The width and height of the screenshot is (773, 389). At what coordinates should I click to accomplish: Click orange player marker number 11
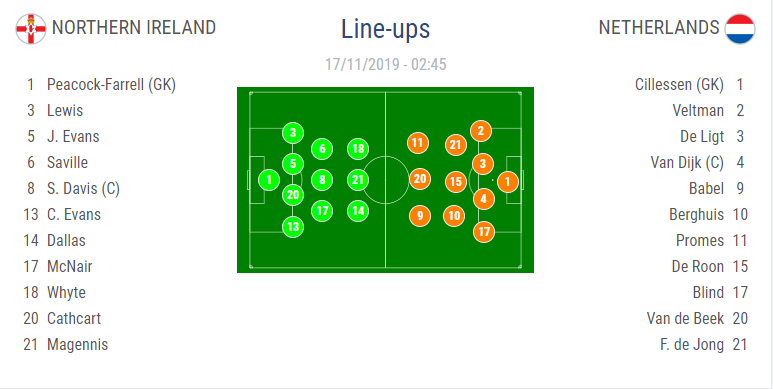[418, 143]
